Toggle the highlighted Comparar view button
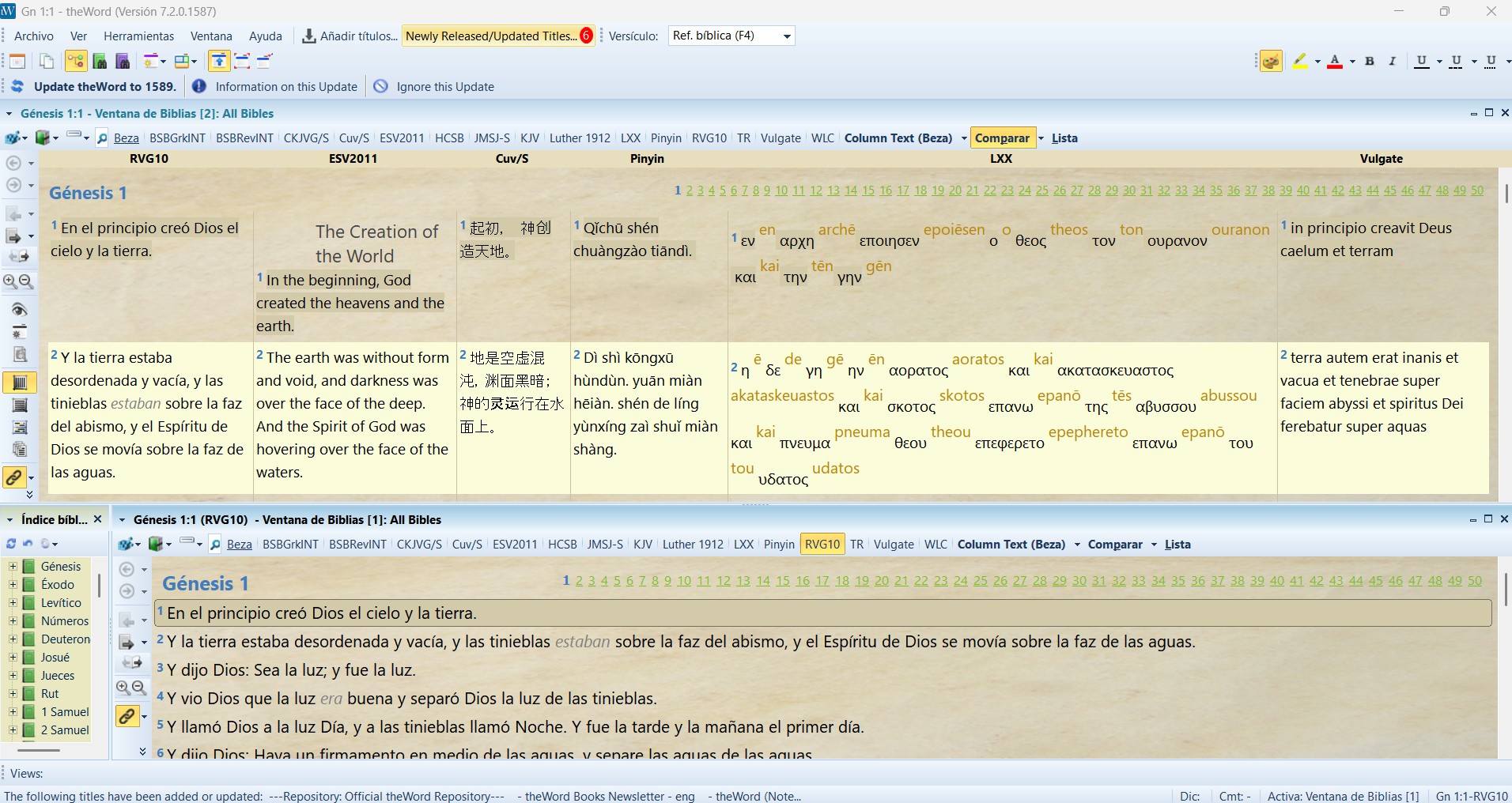 (1001, 138)
